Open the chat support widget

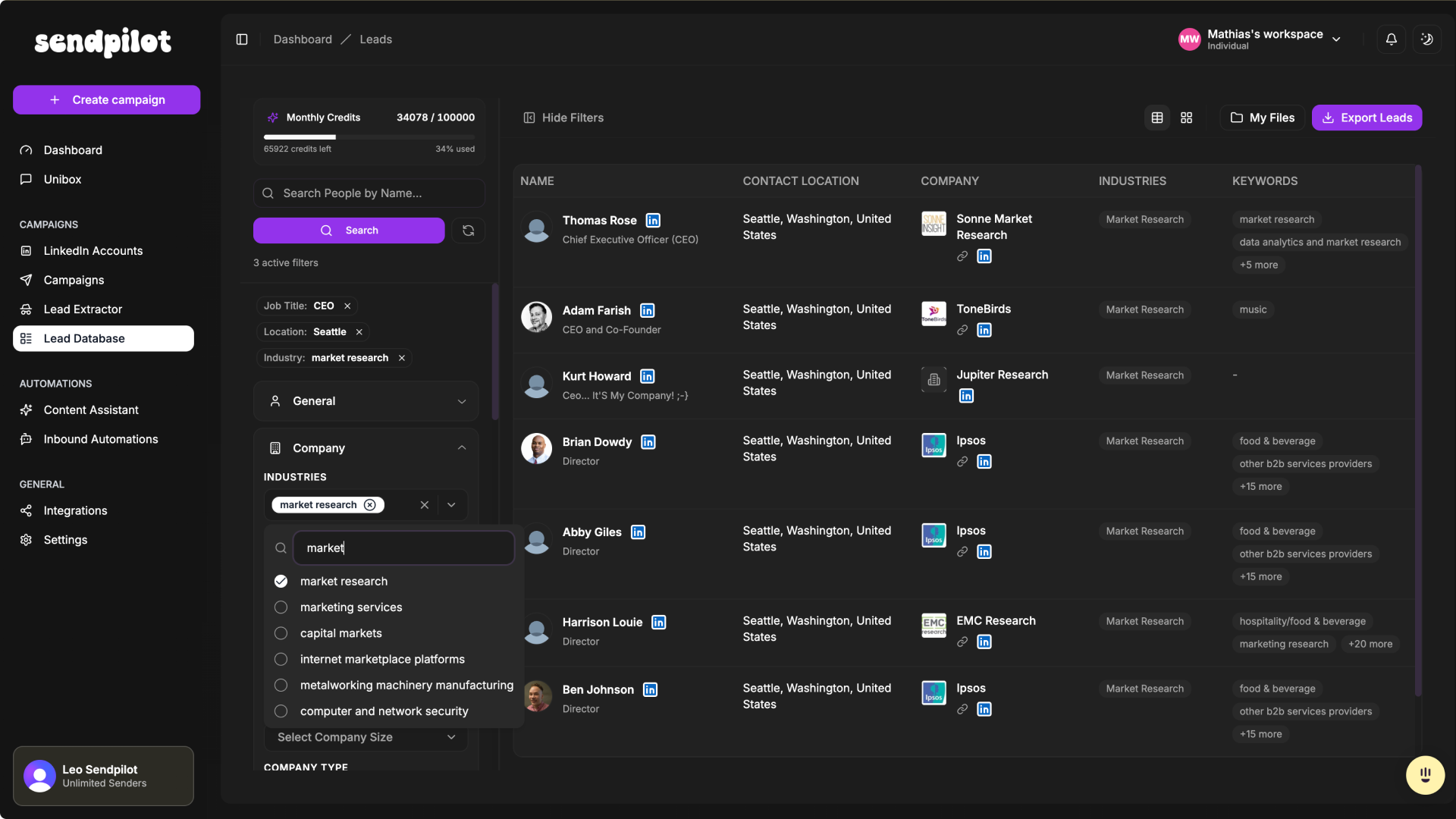coord(1426,775)
